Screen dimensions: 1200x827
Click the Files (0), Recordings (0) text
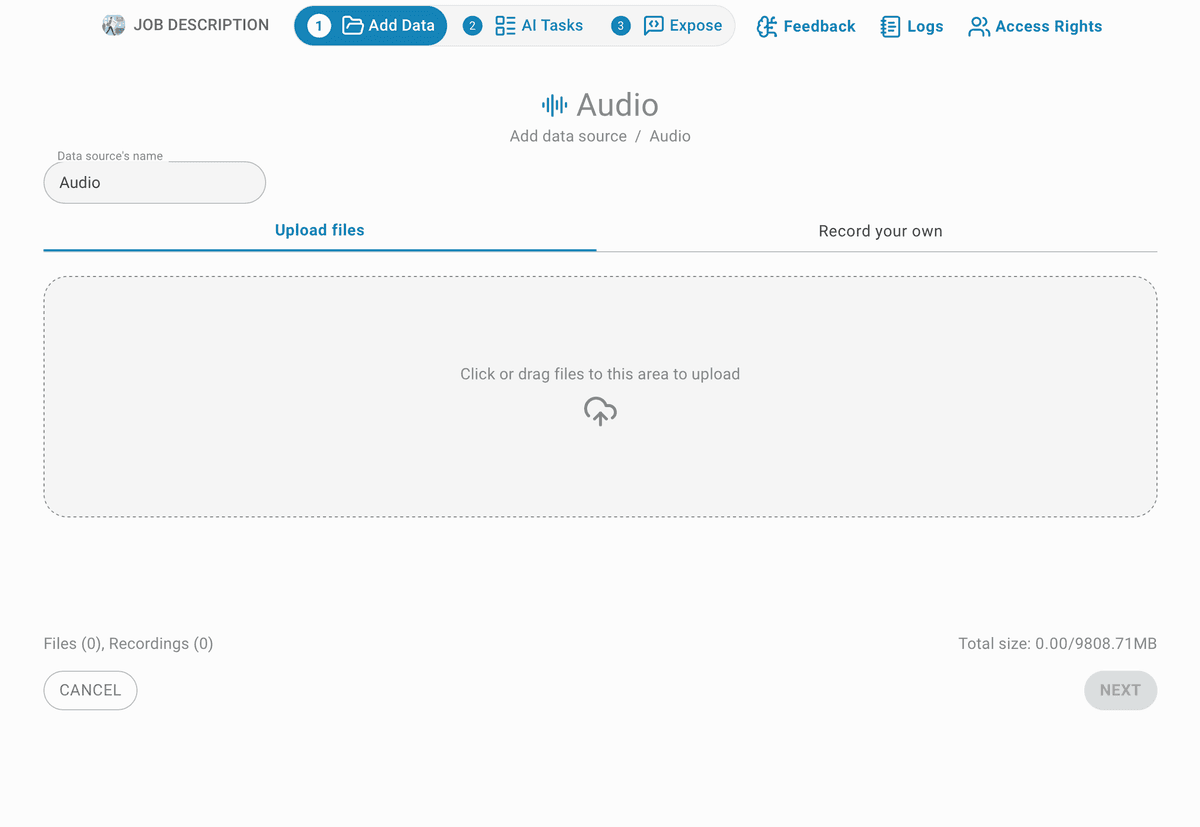tap(129, 644)
